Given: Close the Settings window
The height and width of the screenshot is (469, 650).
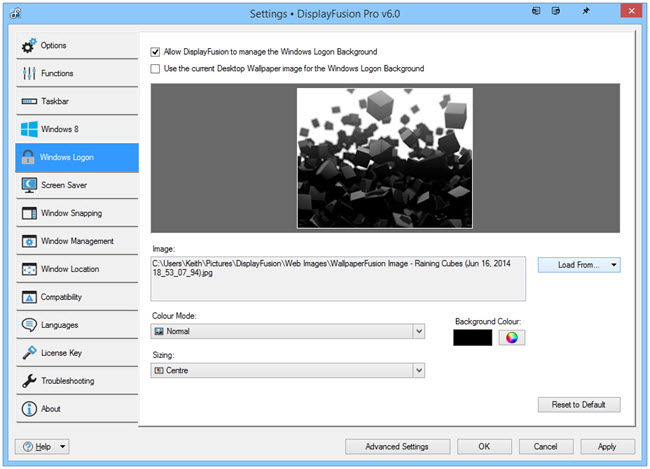Looking at the screenshot, I should click(x=631, y=11).
